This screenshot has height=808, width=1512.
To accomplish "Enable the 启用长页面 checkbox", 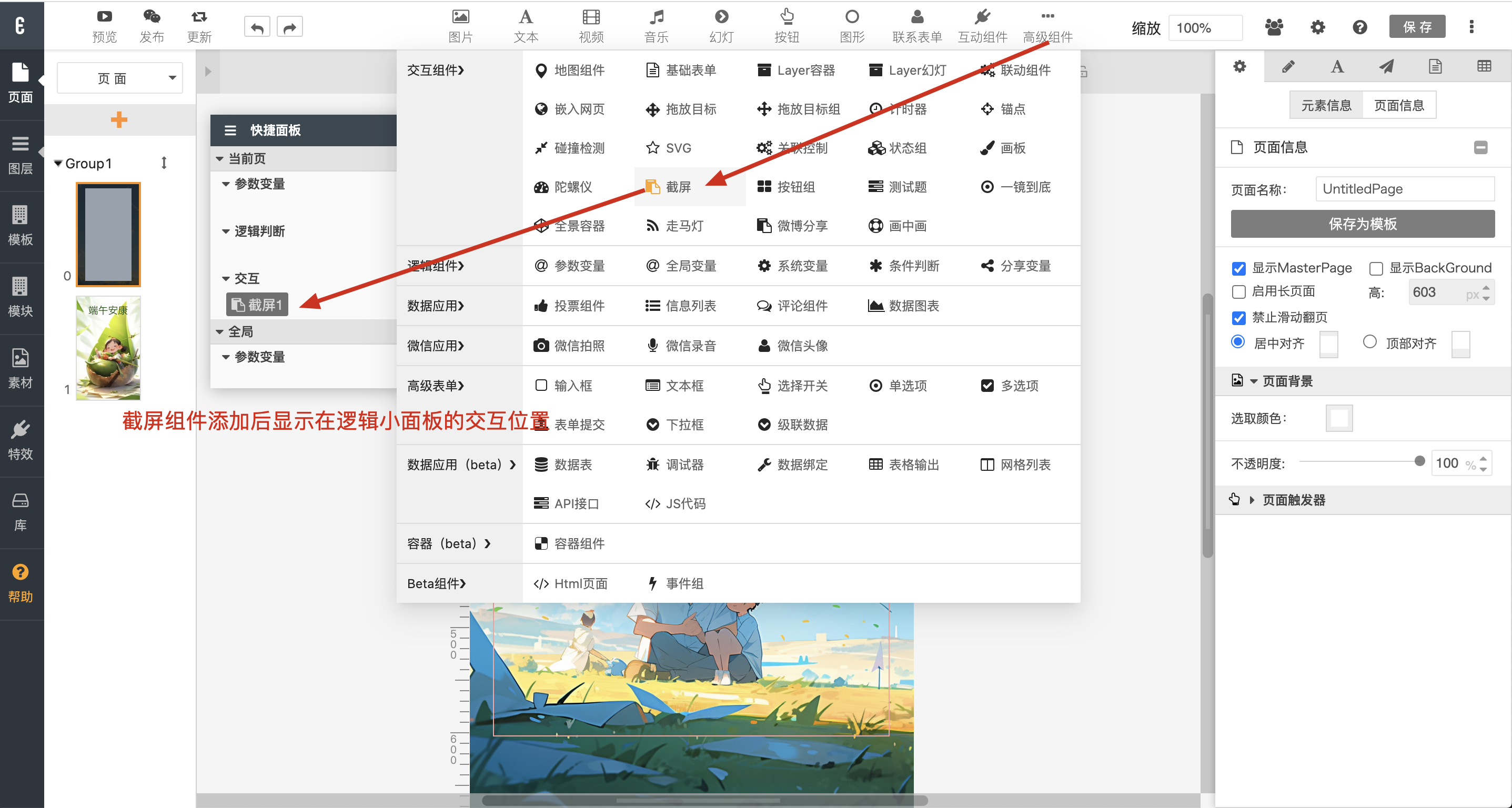I will coord(1238,291).
